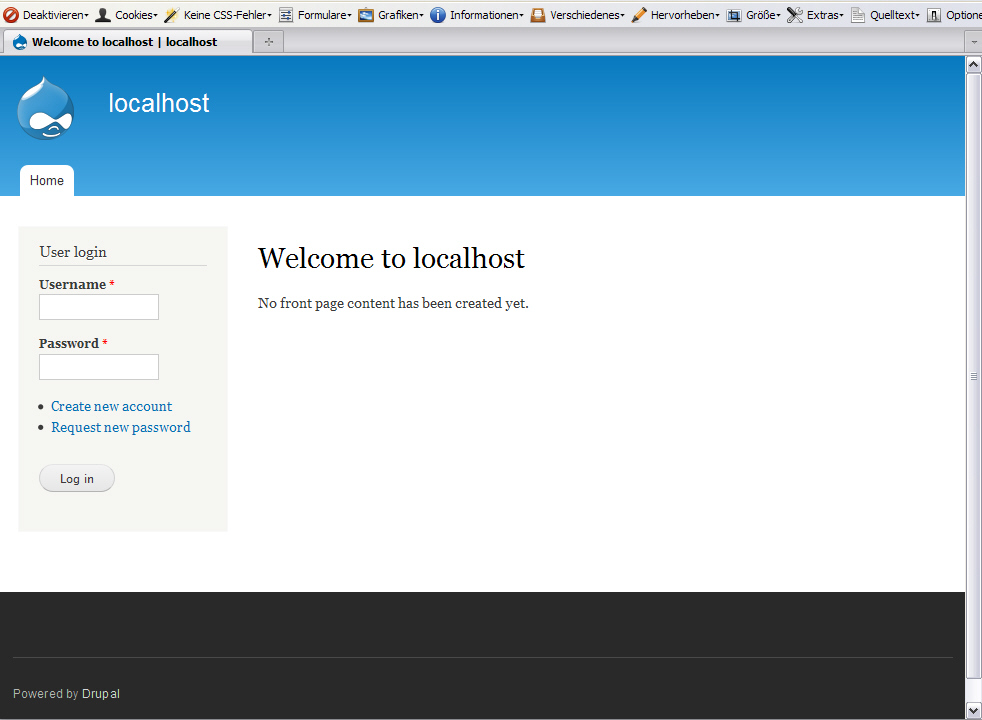Open the Keine CSS-Fehler menu

[227, 15]
